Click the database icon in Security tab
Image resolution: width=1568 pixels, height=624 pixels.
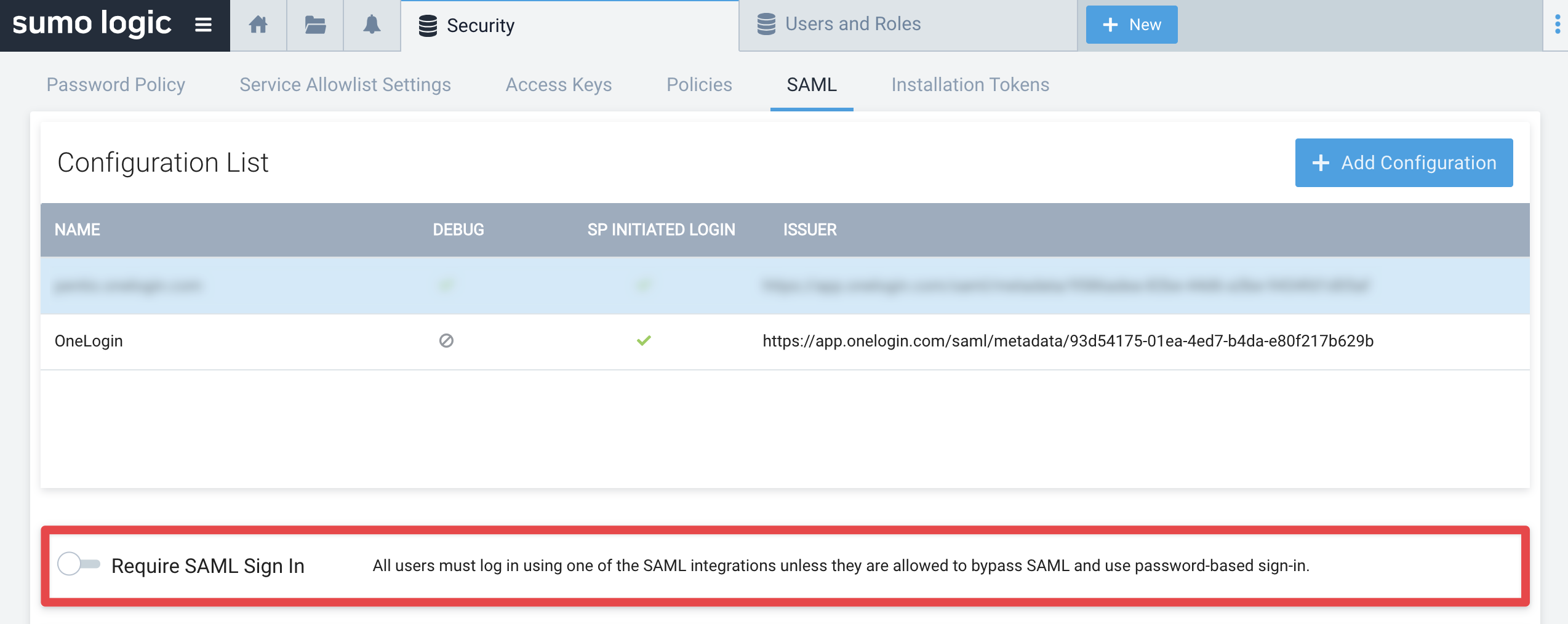click(x=428, y=26)
